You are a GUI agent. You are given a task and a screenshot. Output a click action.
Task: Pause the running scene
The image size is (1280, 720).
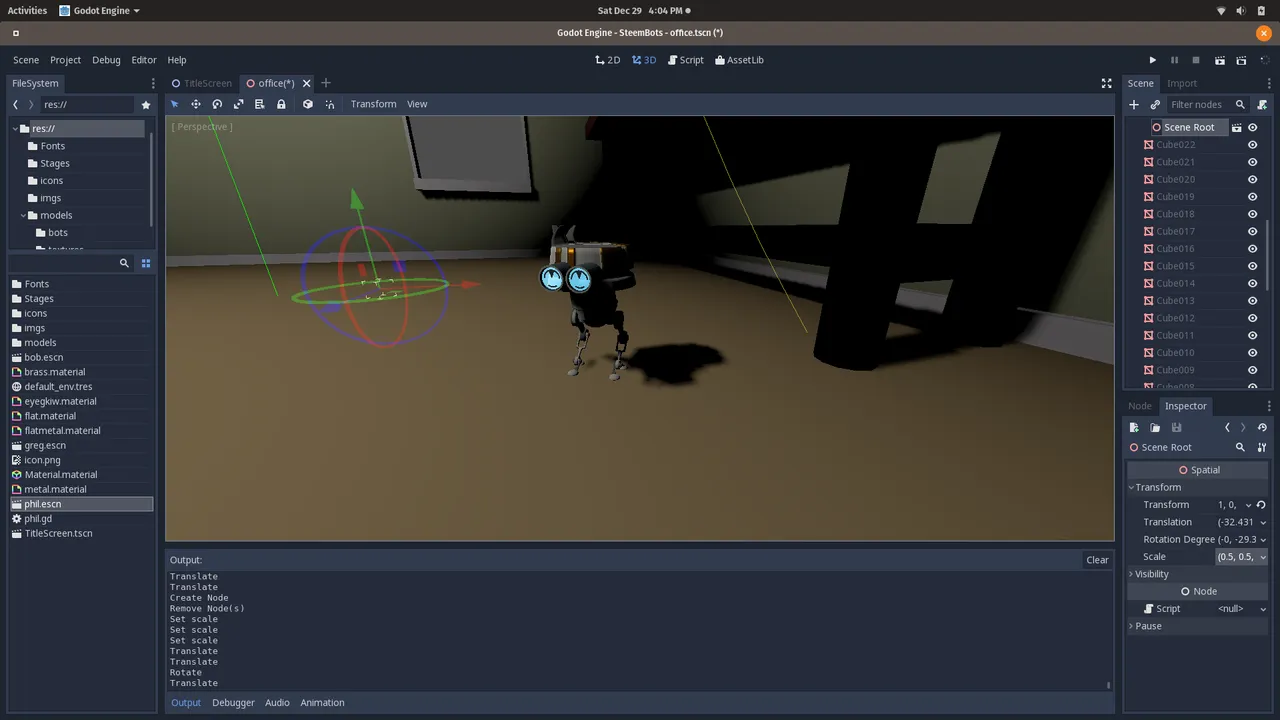tap(1174, 60)
